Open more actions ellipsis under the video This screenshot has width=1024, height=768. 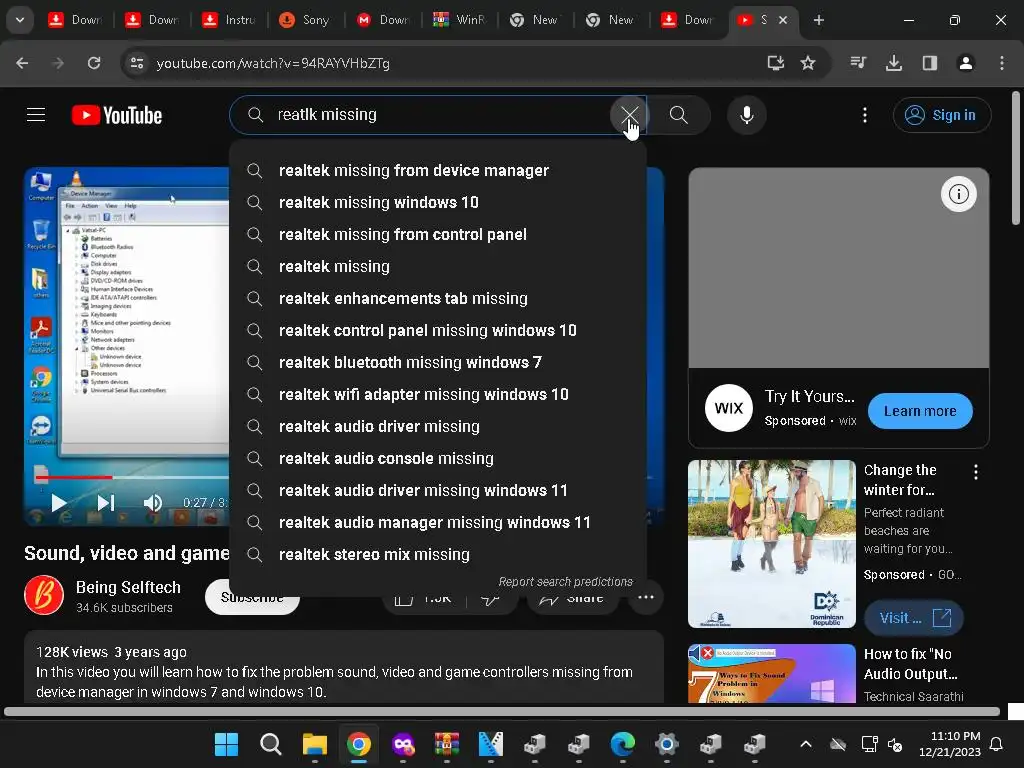(x=645, y=597)
